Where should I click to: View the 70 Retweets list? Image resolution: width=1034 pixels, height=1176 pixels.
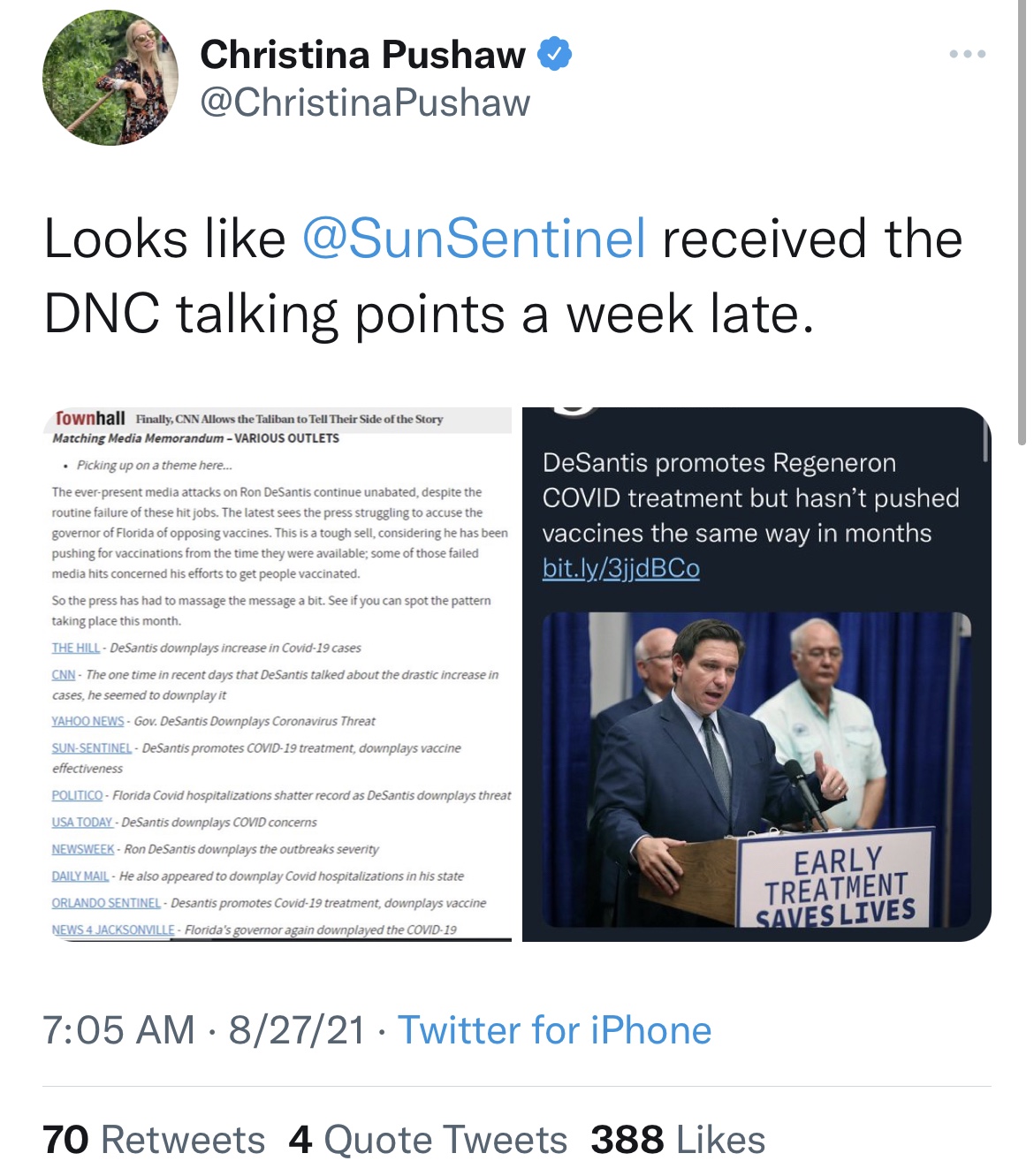[154, 1140]
